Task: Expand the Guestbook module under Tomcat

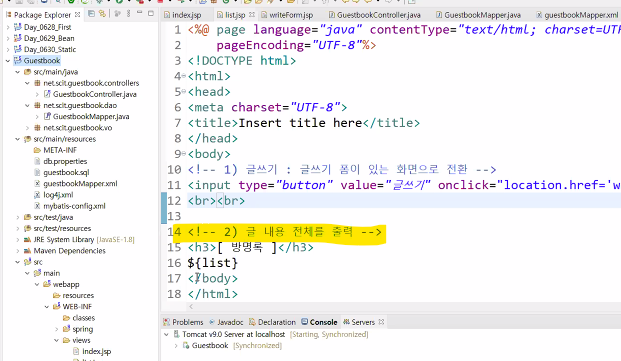Action: click(x=176, y=346)
